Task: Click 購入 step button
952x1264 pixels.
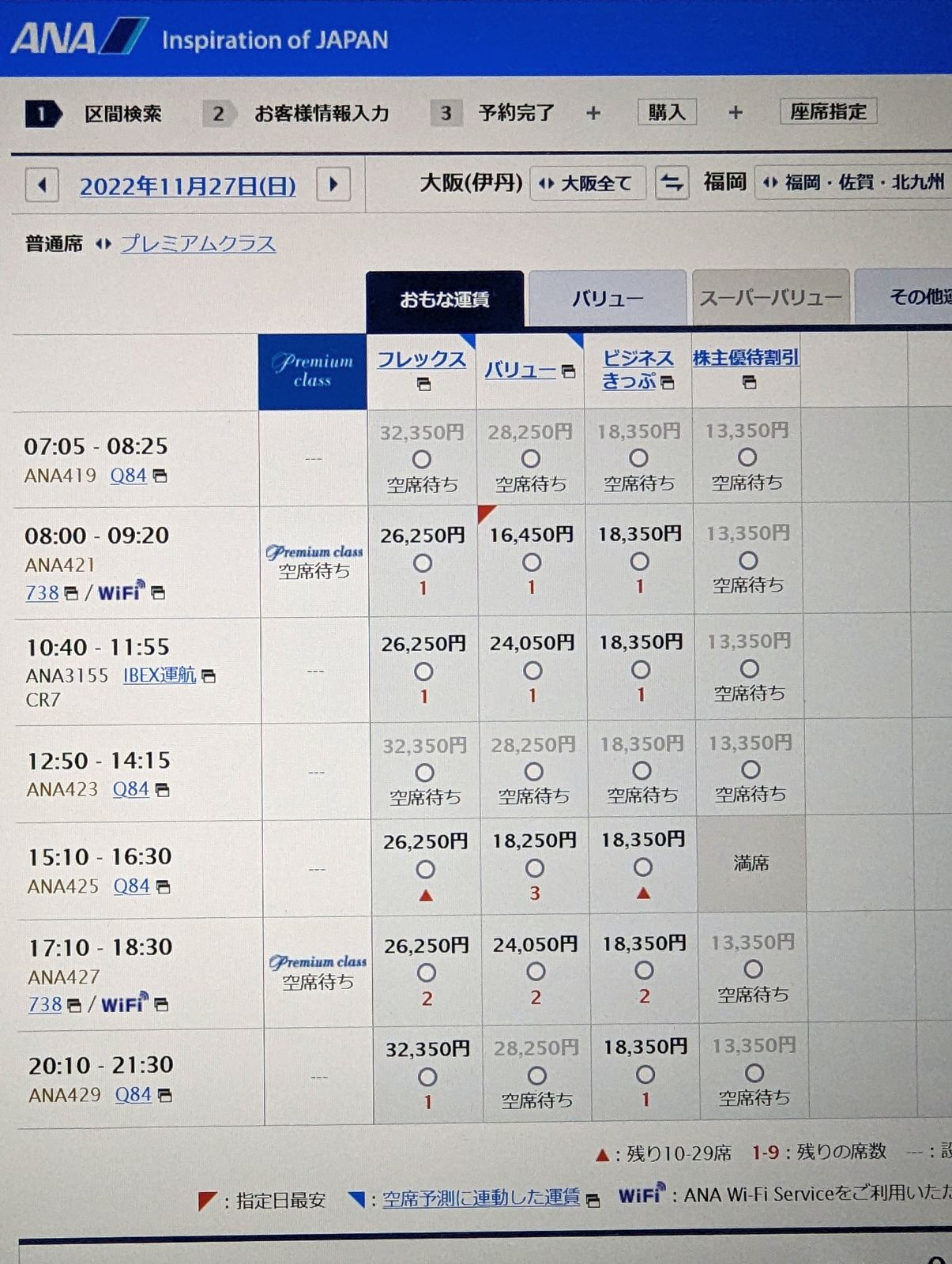Action: pyautogui.click(x=667, y=112)
